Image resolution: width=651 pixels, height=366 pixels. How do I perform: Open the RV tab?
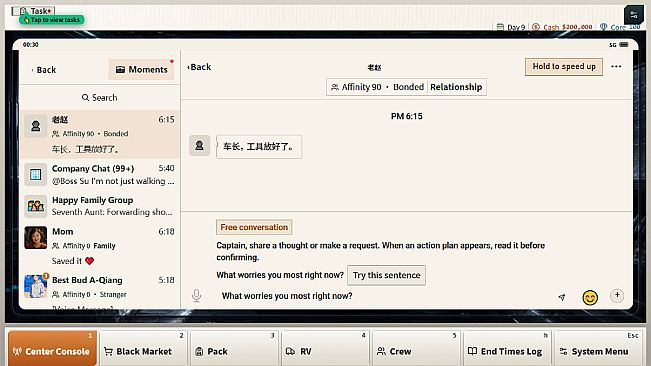point(326,348)
